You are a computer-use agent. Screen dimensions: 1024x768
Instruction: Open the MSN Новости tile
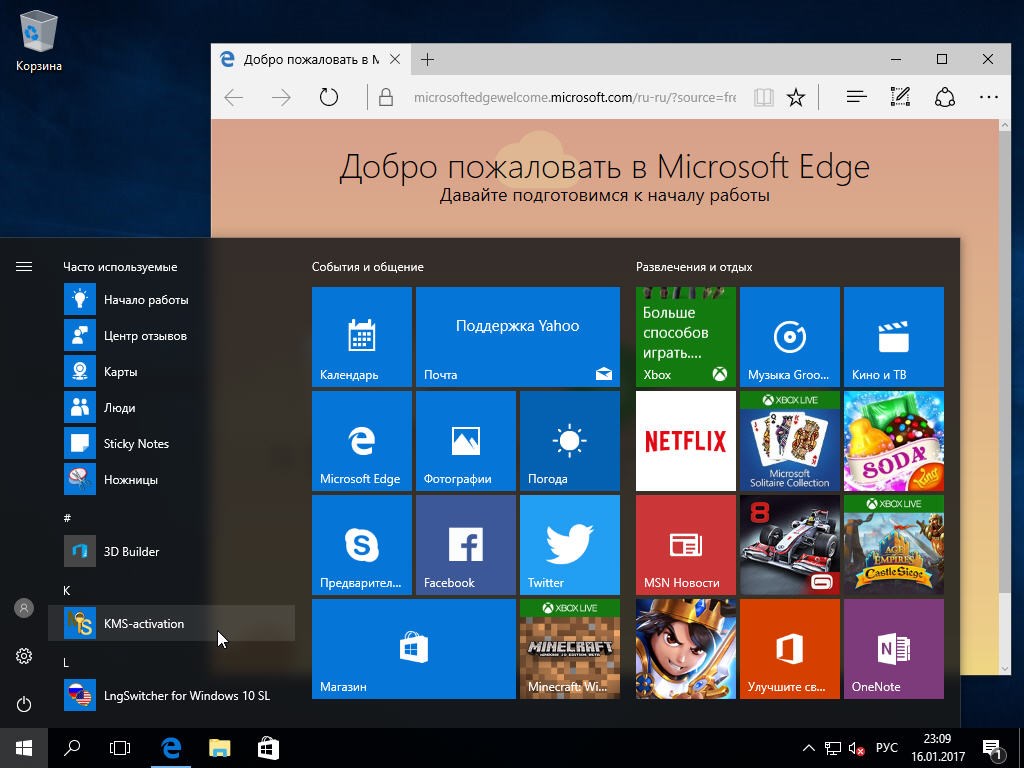pos(686,545)
